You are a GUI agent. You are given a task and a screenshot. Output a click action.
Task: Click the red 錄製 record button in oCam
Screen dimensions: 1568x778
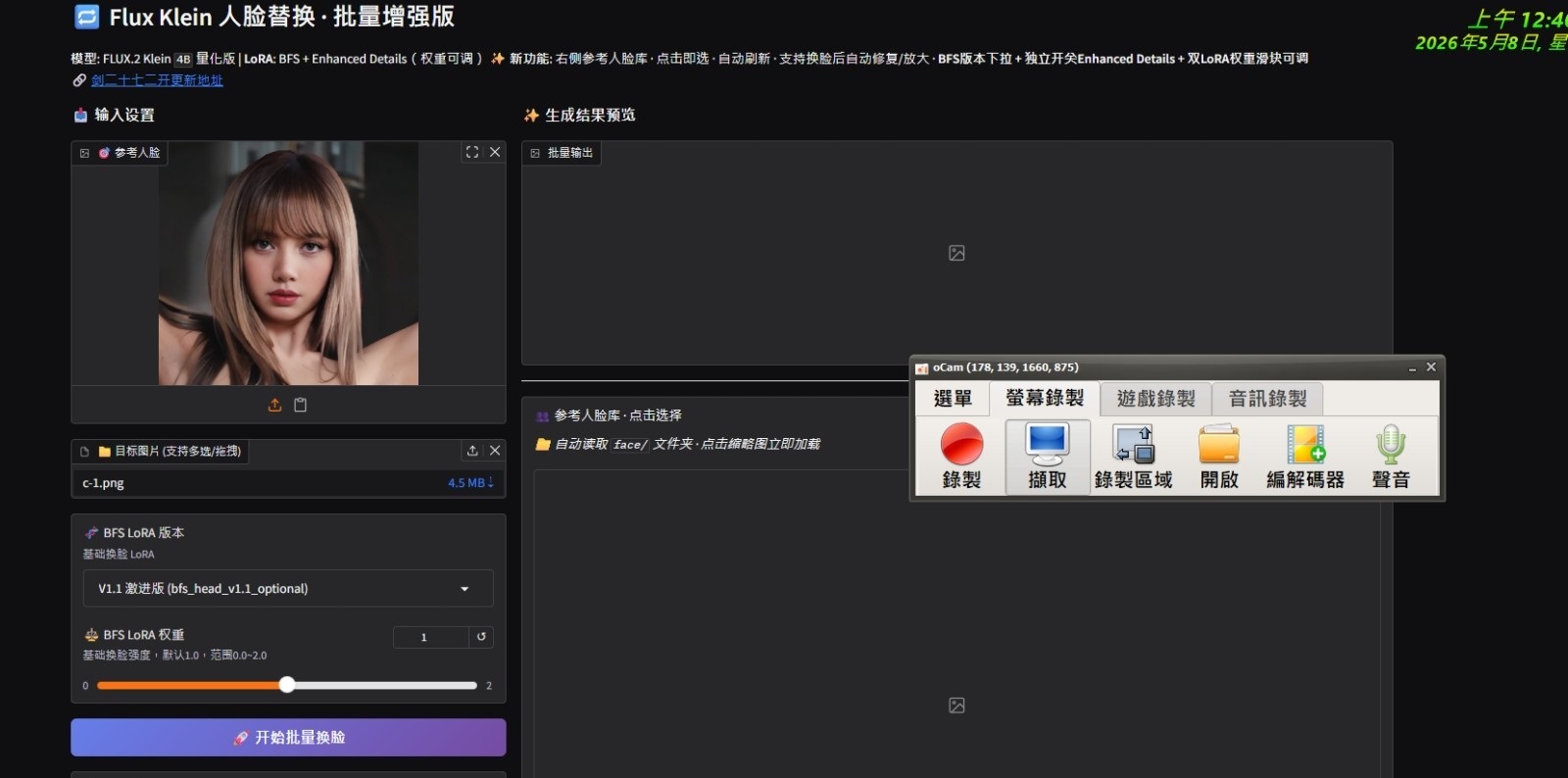tap(961, 457)
